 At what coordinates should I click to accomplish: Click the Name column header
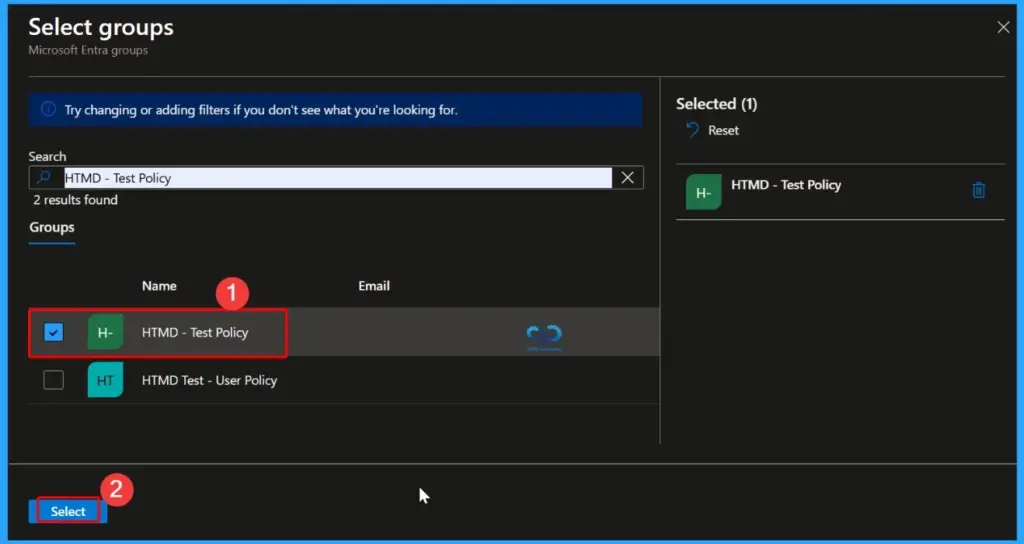[x=159, y=286]
